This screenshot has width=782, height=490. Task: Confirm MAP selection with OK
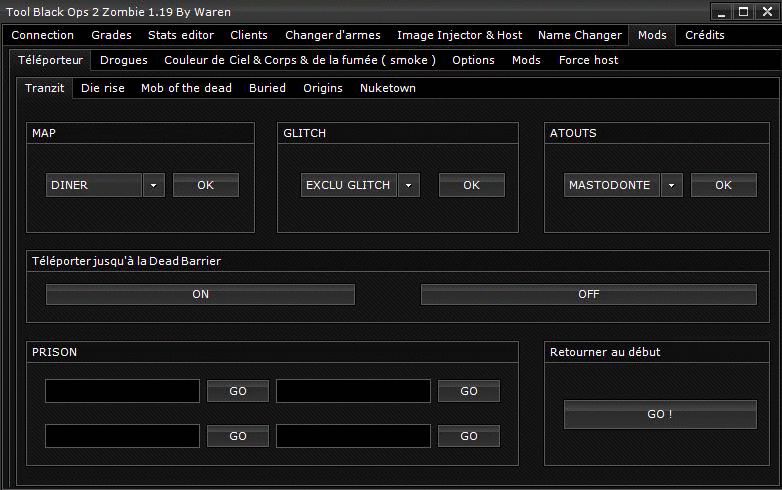pyautogui.click(x=205, y=185)
